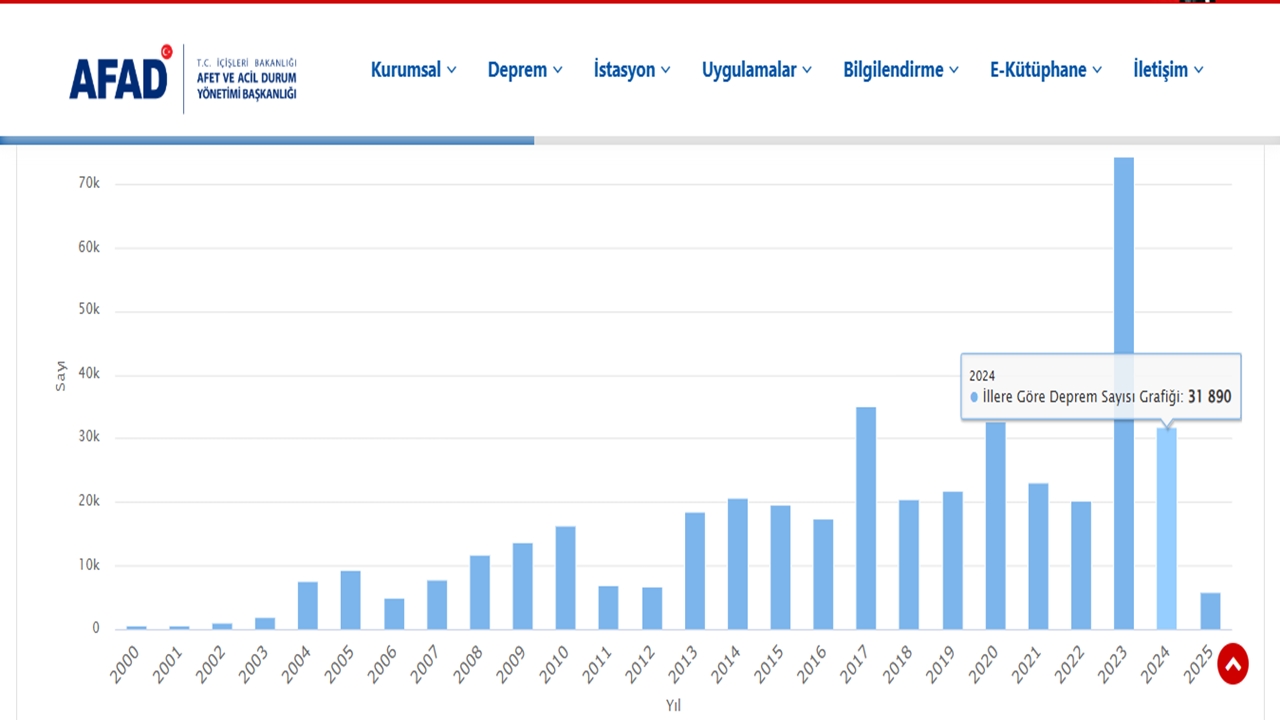
Task: Click the y-axis label 70k
Action: point(89,184)
